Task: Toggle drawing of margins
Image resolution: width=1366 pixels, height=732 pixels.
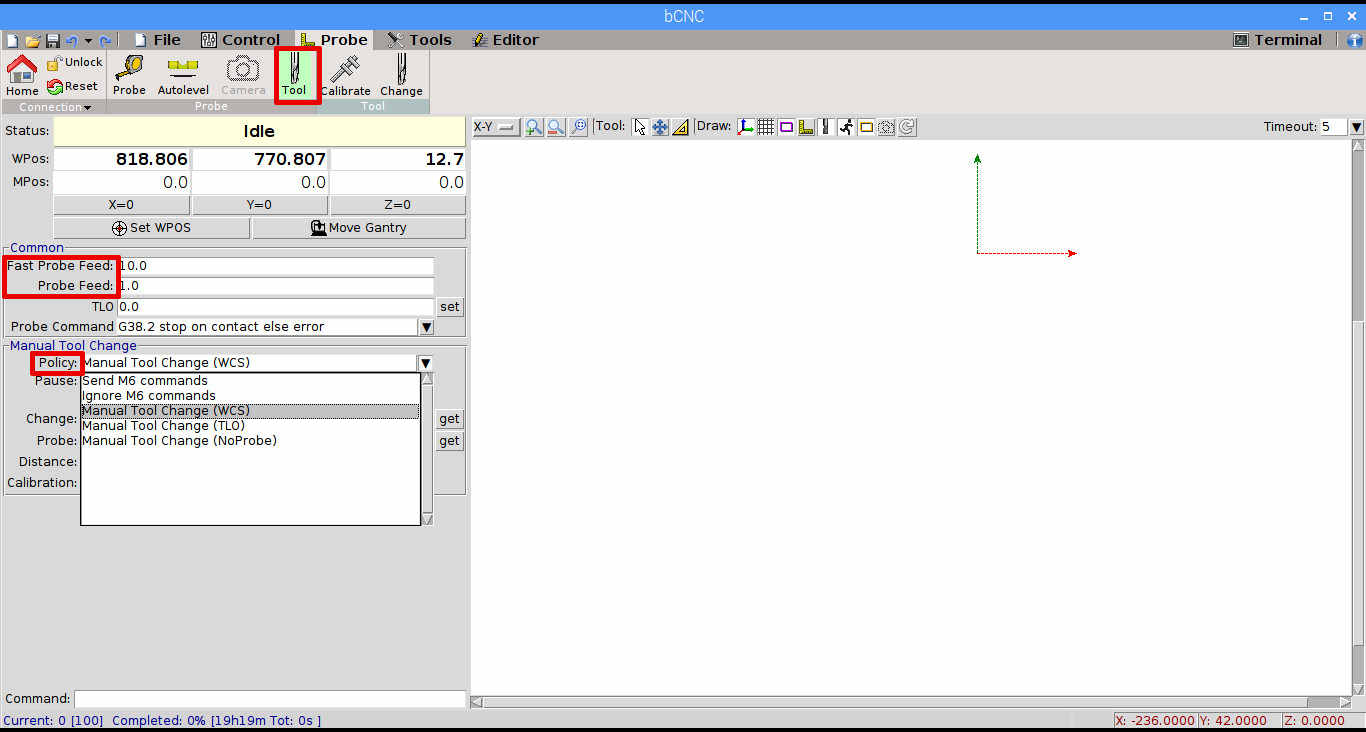Action: (x=786, y=127)
